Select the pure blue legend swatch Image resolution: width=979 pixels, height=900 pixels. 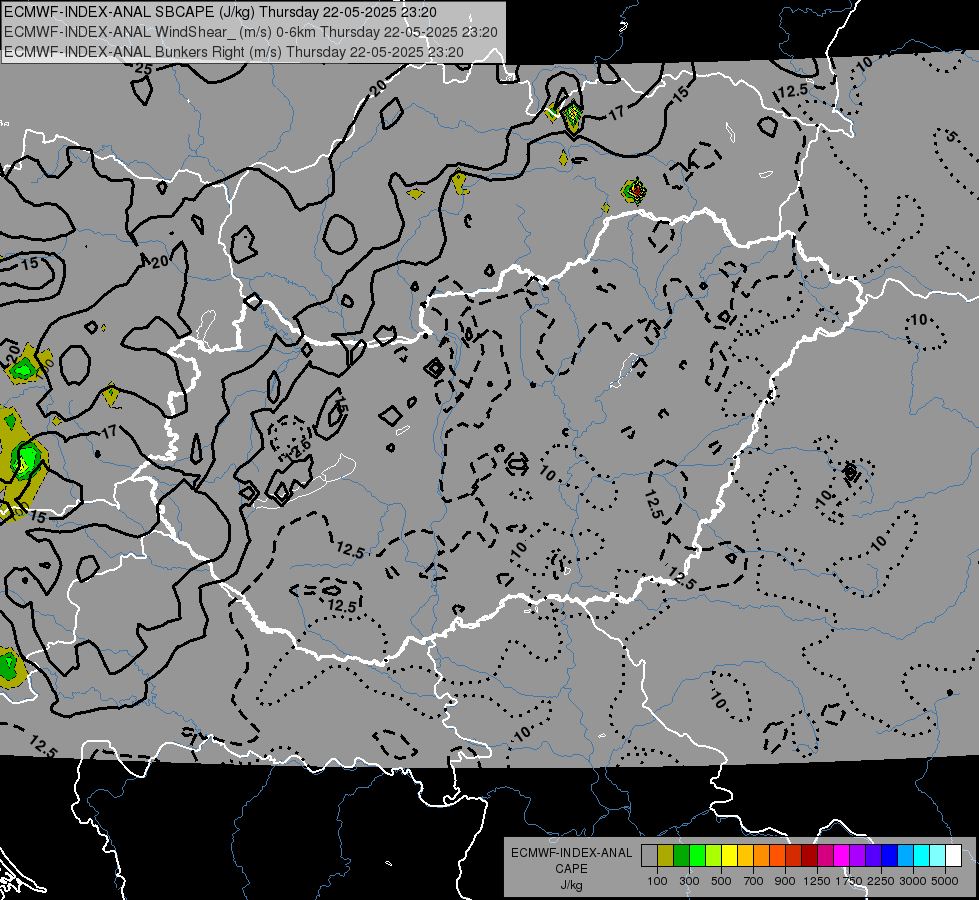(x=890, y=856)
